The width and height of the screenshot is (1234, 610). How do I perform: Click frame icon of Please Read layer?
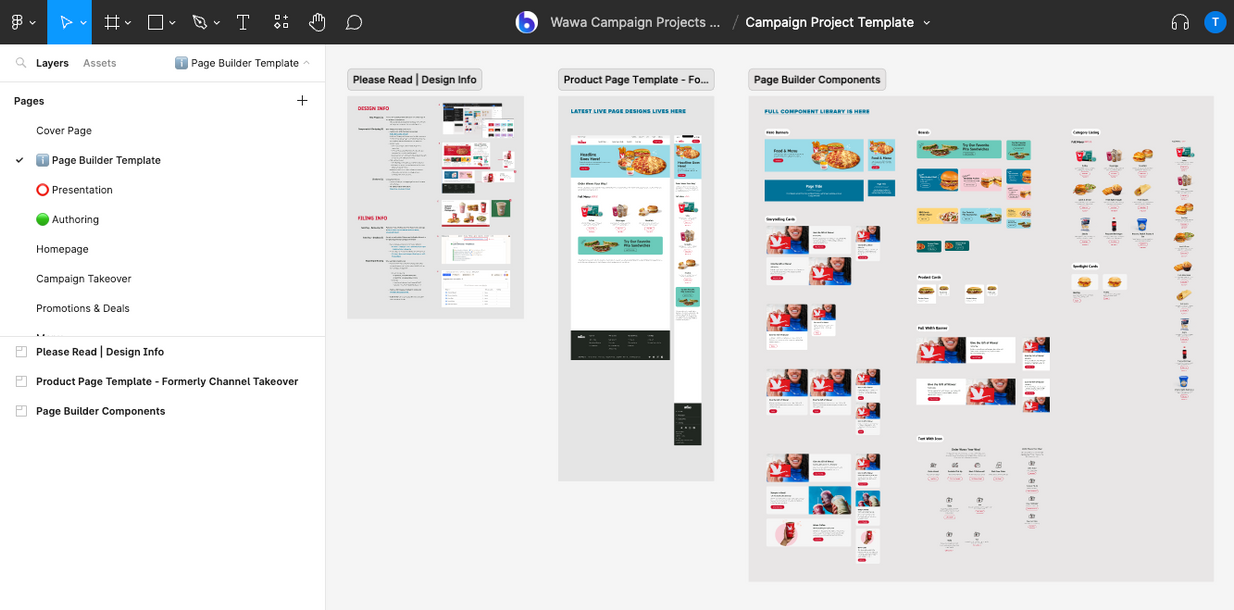click(x=21, y=352)
